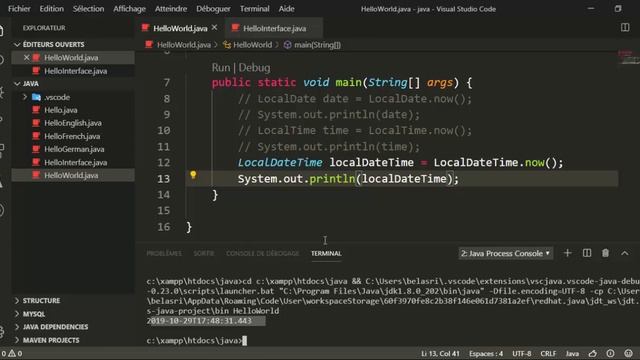
Task: Maximize the terminal panel with the chevron
Action: 624,253
